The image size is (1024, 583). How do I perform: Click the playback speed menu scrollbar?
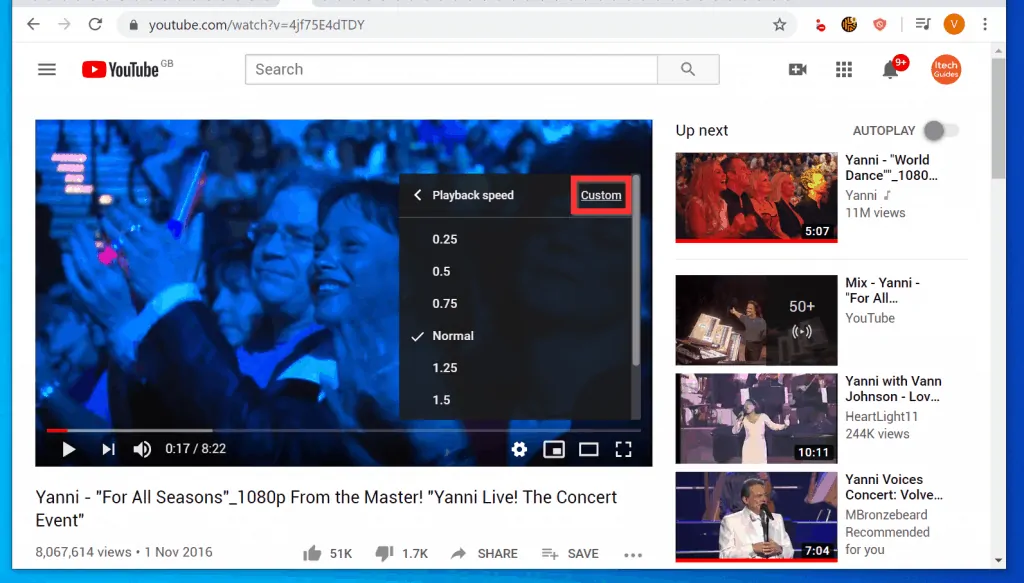(x=636, y=269)
